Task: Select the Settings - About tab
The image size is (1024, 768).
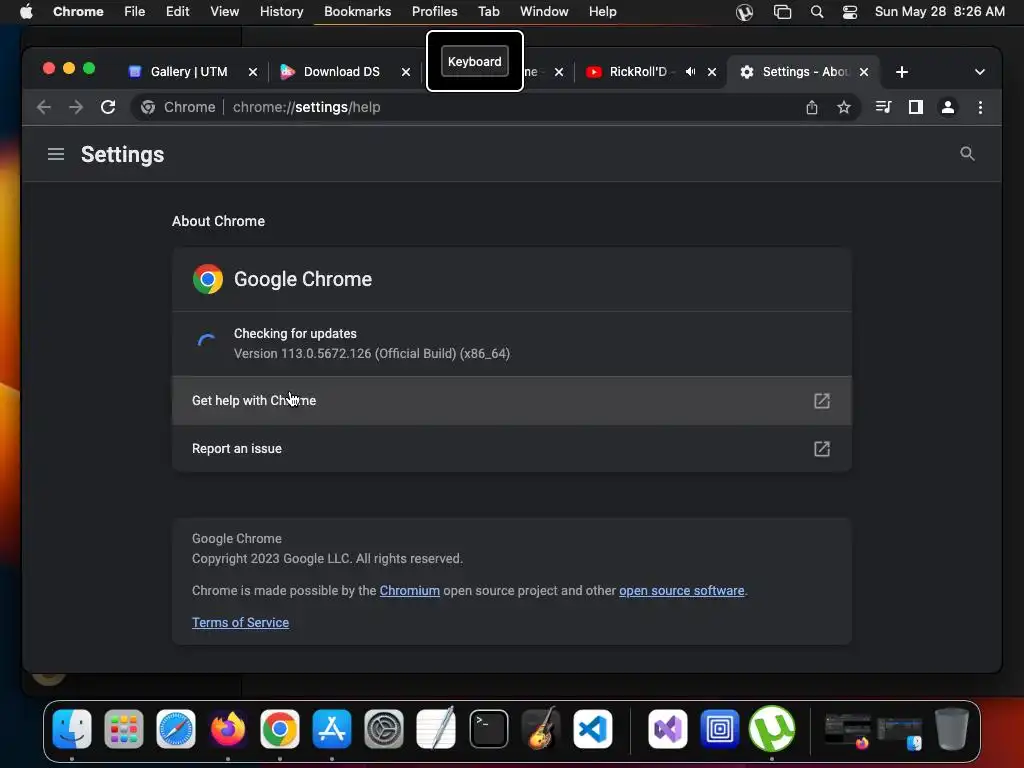Action: 805,72
